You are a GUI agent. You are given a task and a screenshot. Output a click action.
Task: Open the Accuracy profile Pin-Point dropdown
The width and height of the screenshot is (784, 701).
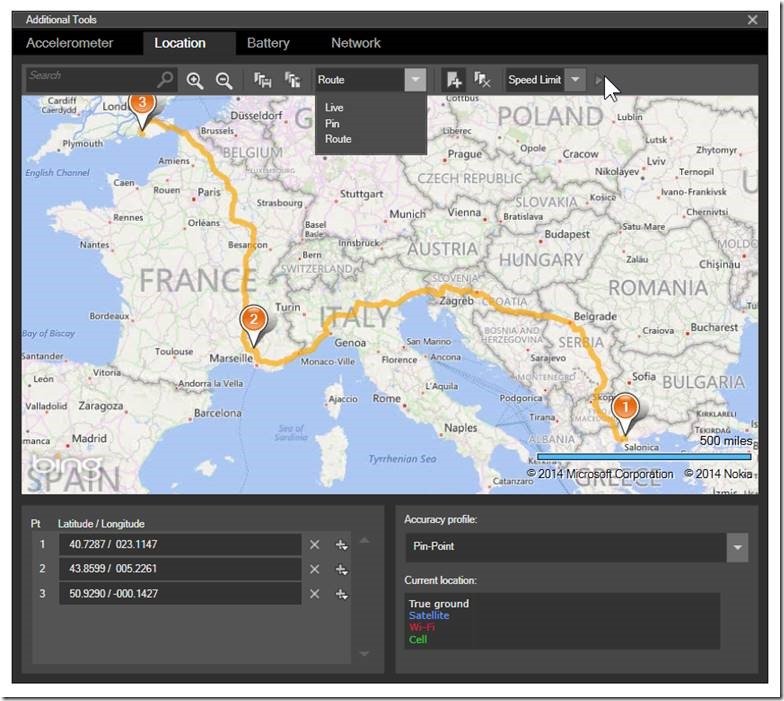click(x=737, y=547)
